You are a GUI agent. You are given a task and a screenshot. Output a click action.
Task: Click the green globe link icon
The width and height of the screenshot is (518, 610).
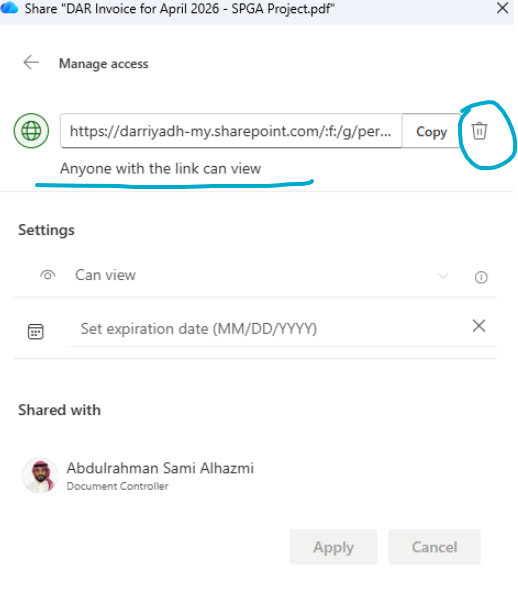32,131
